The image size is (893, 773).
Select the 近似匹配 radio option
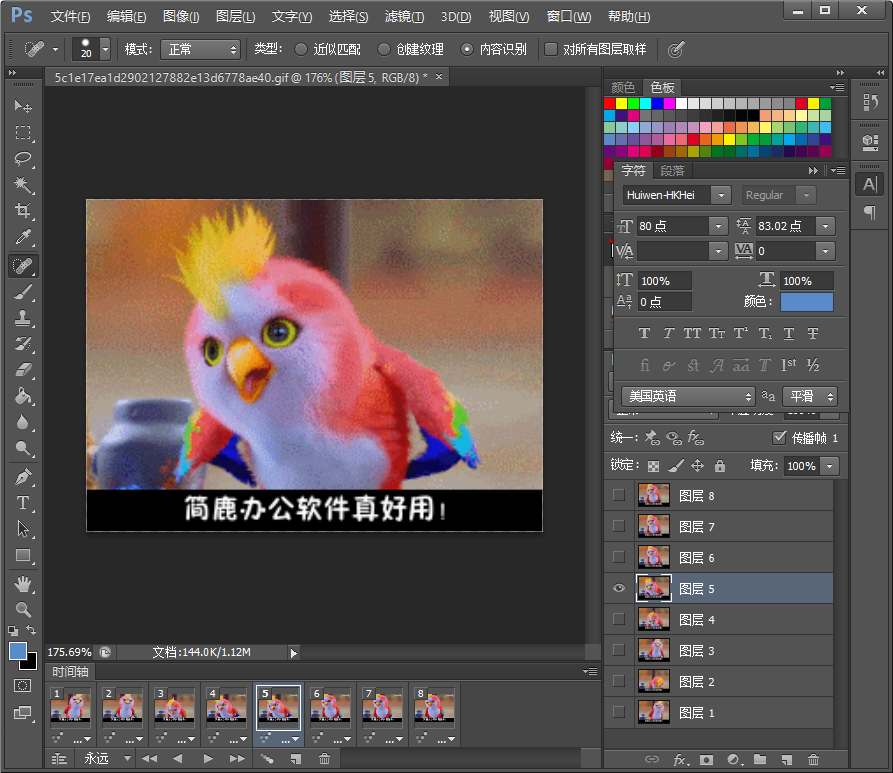(302, 49)
